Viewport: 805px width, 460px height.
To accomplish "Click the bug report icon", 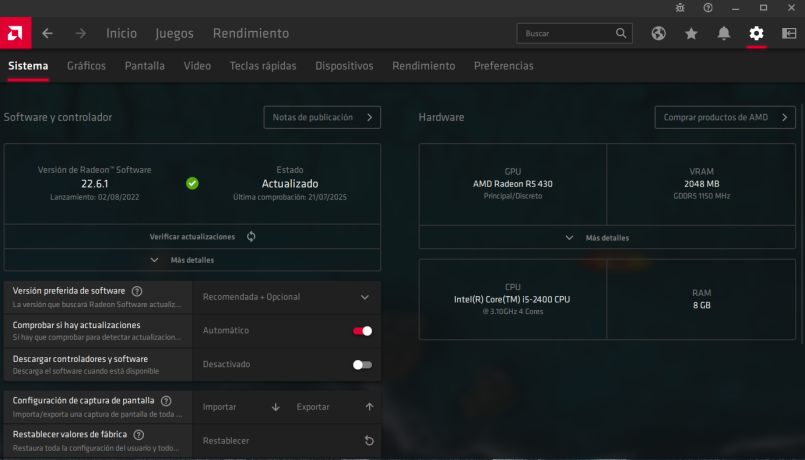I will pyautogui.click(x=680, y=8).
